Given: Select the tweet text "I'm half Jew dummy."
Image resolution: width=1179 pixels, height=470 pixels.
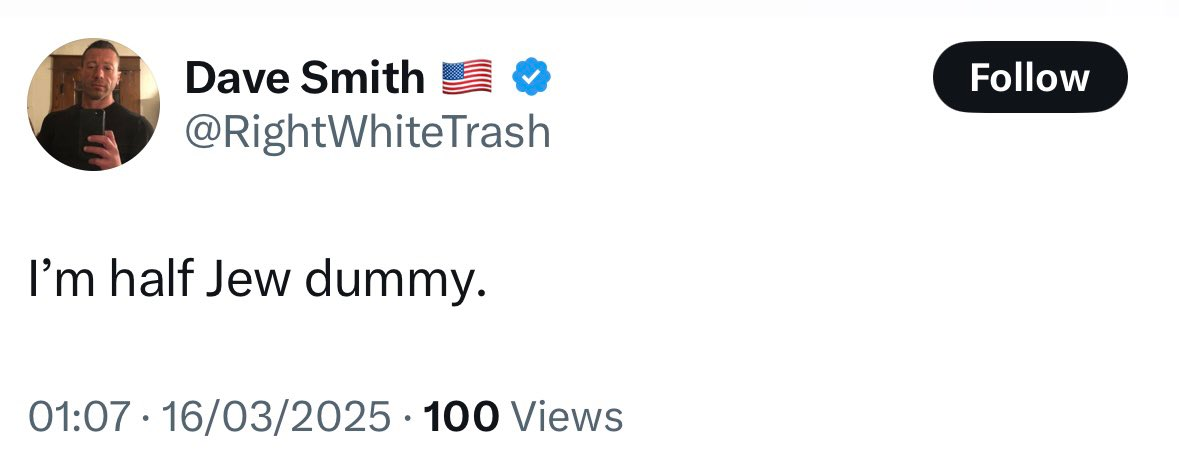Looking at the screenshot, I should click(x=258, y=281).
